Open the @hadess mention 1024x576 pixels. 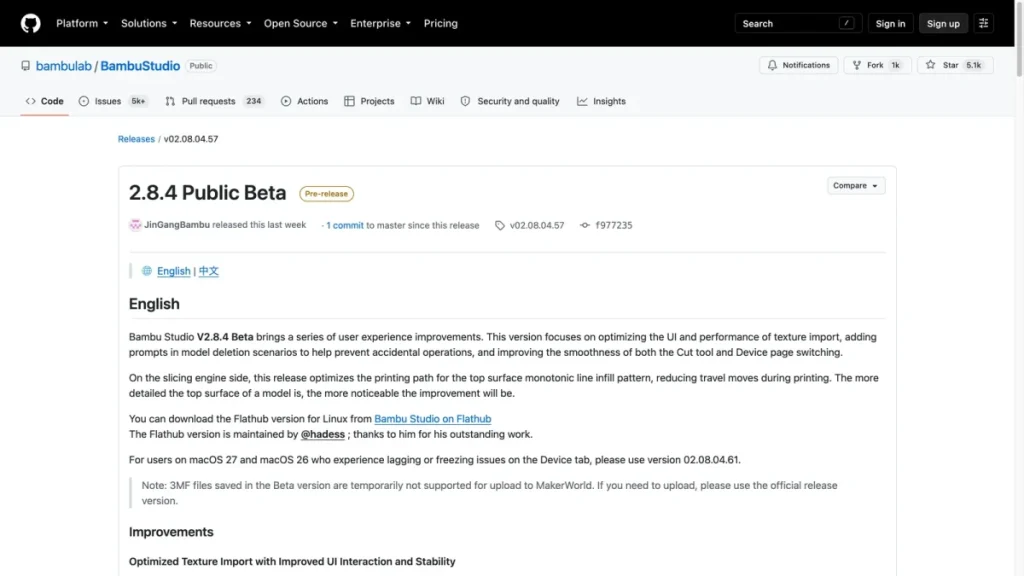click(323, 434)
